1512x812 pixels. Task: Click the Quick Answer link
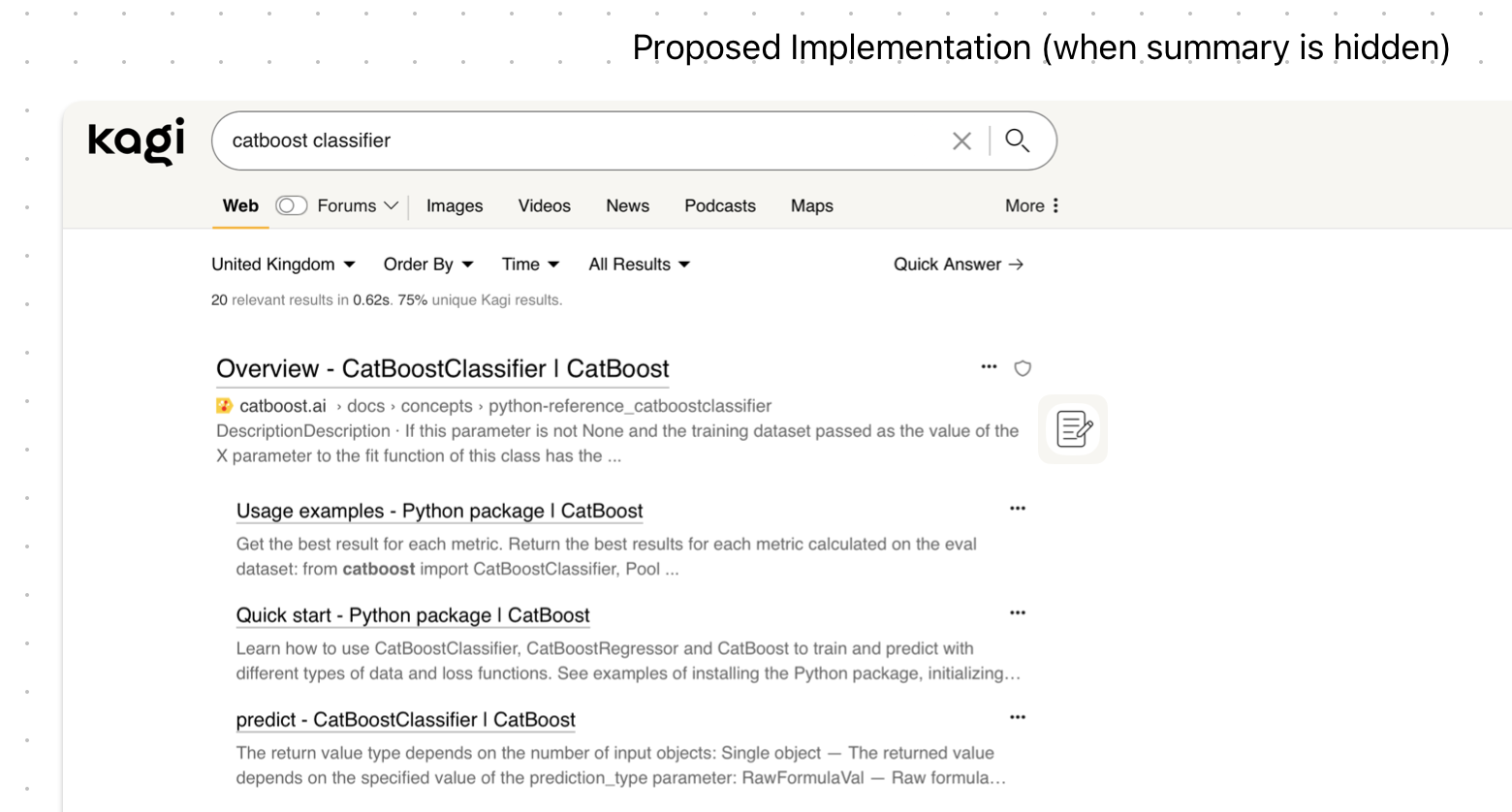(x=958, y=265)
